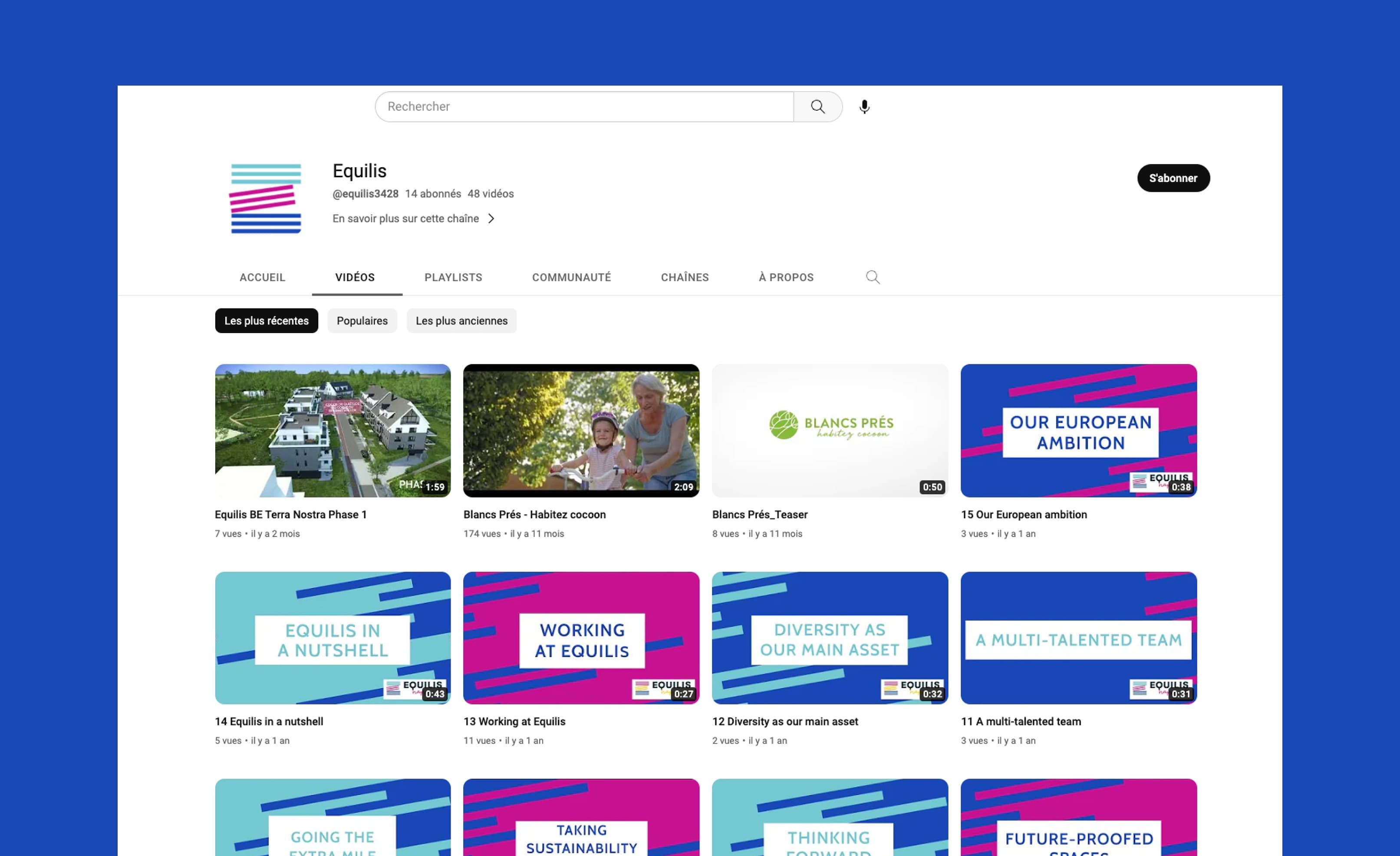Expand "En savoir plus sur cette chaîne"

click(x=414, y=218)
